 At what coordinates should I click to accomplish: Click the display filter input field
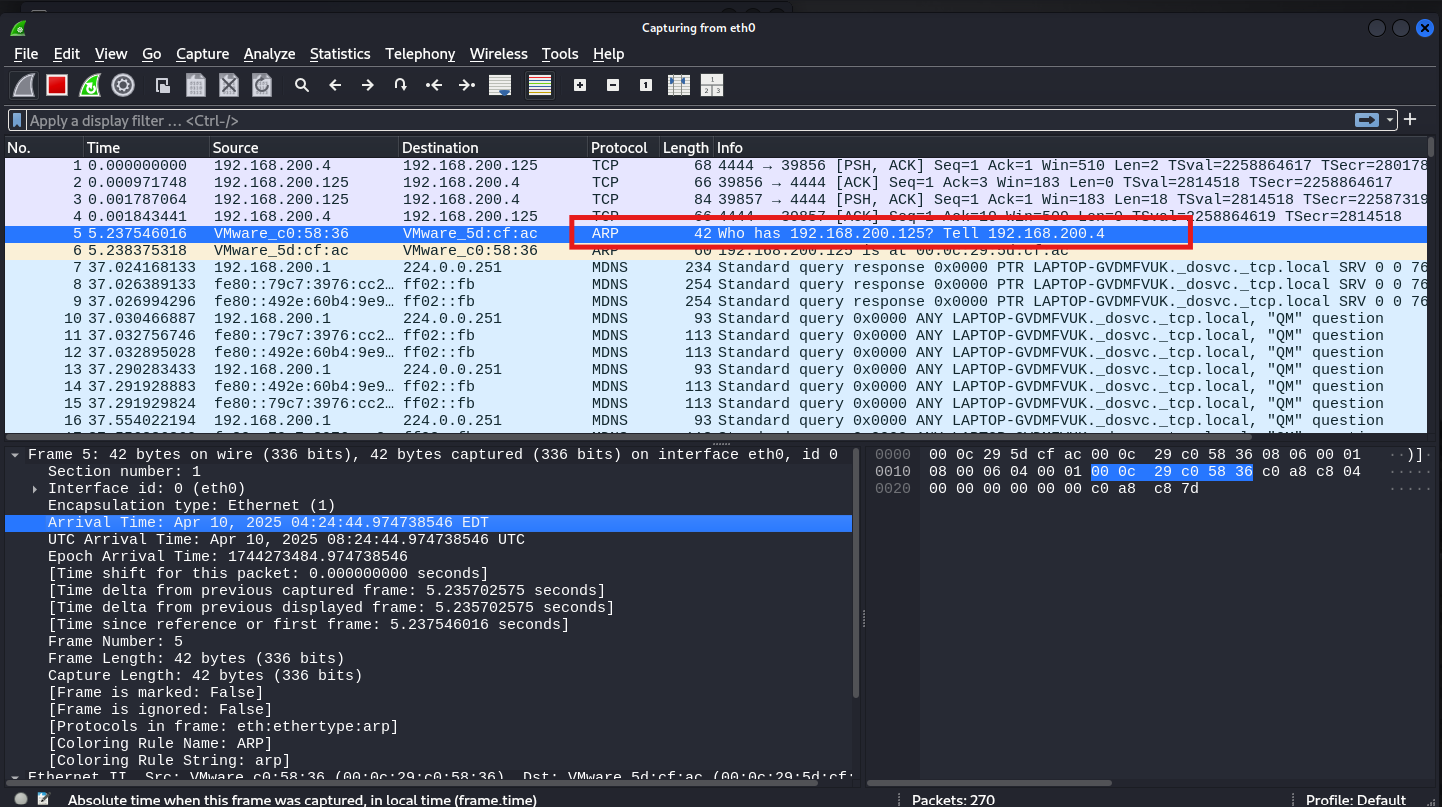pos(690,120)
